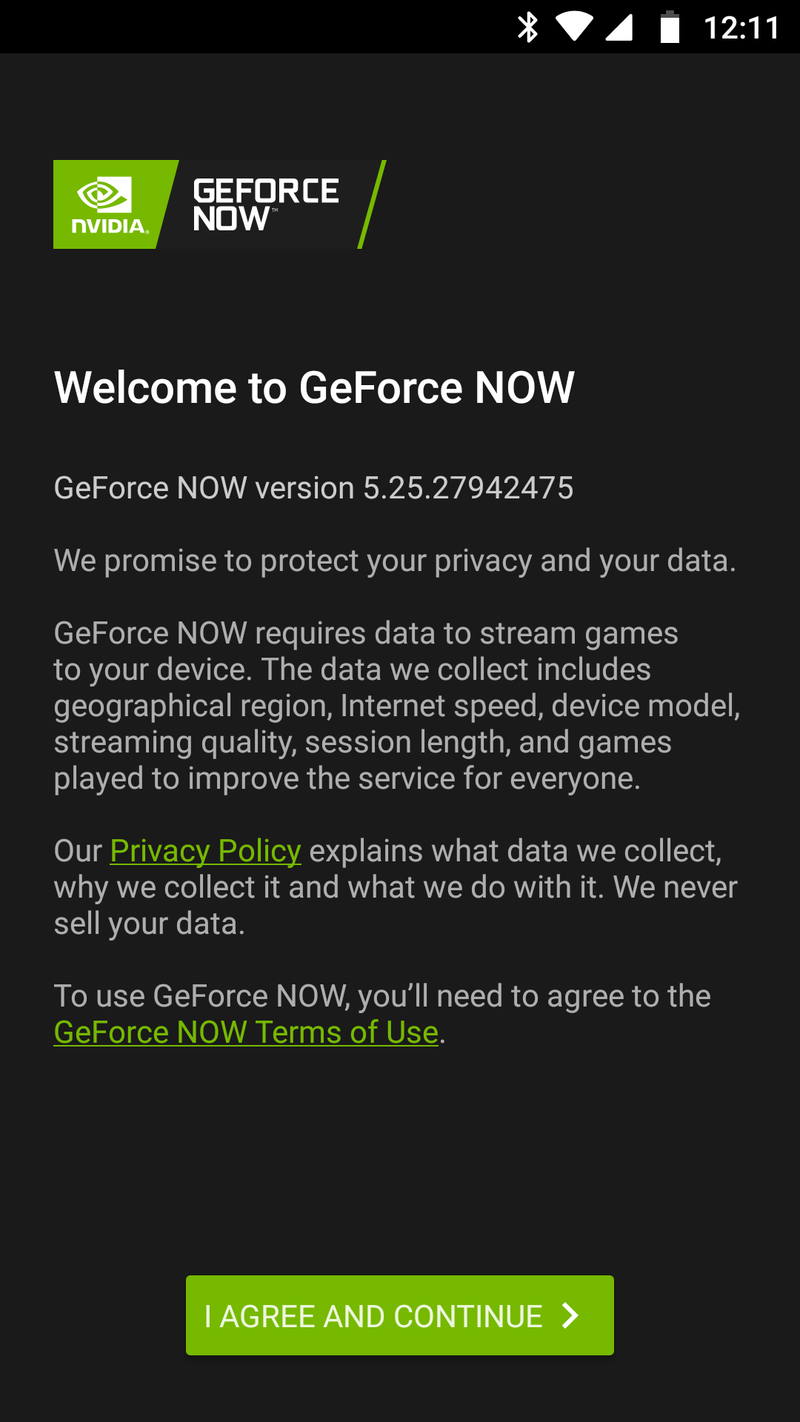Tap the Welcome to GeForce NOW heading

(x=314, y=388)
